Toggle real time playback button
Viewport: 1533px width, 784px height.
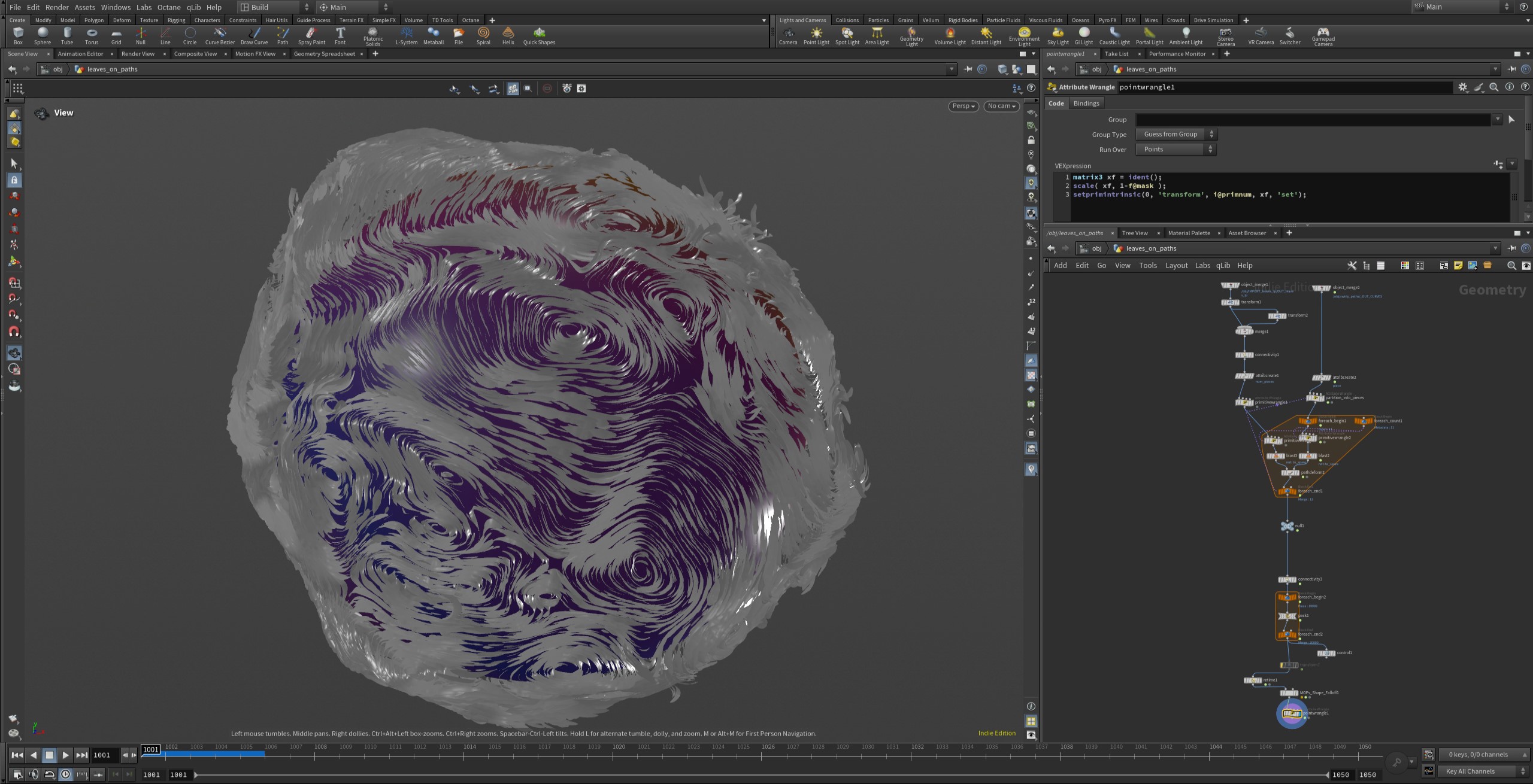tap(65, 774)
